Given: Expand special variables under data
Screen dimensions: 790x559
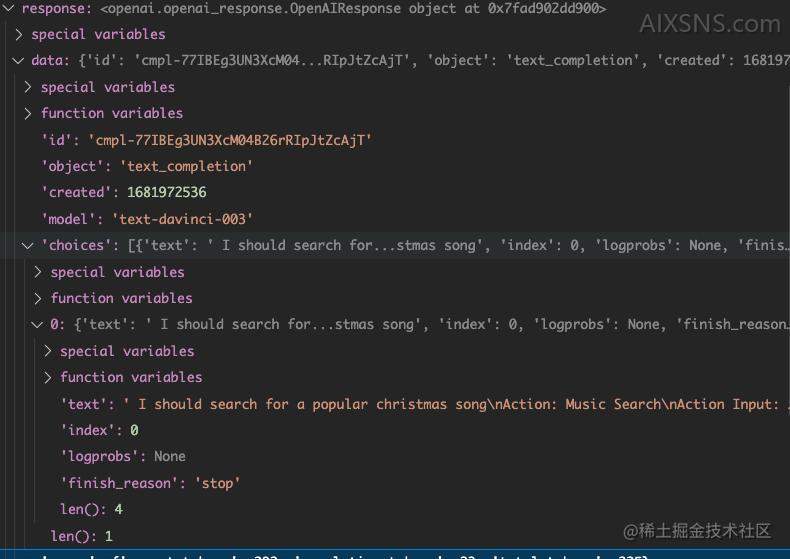Looking at the screenshot, I should click(x=28, y=87).
